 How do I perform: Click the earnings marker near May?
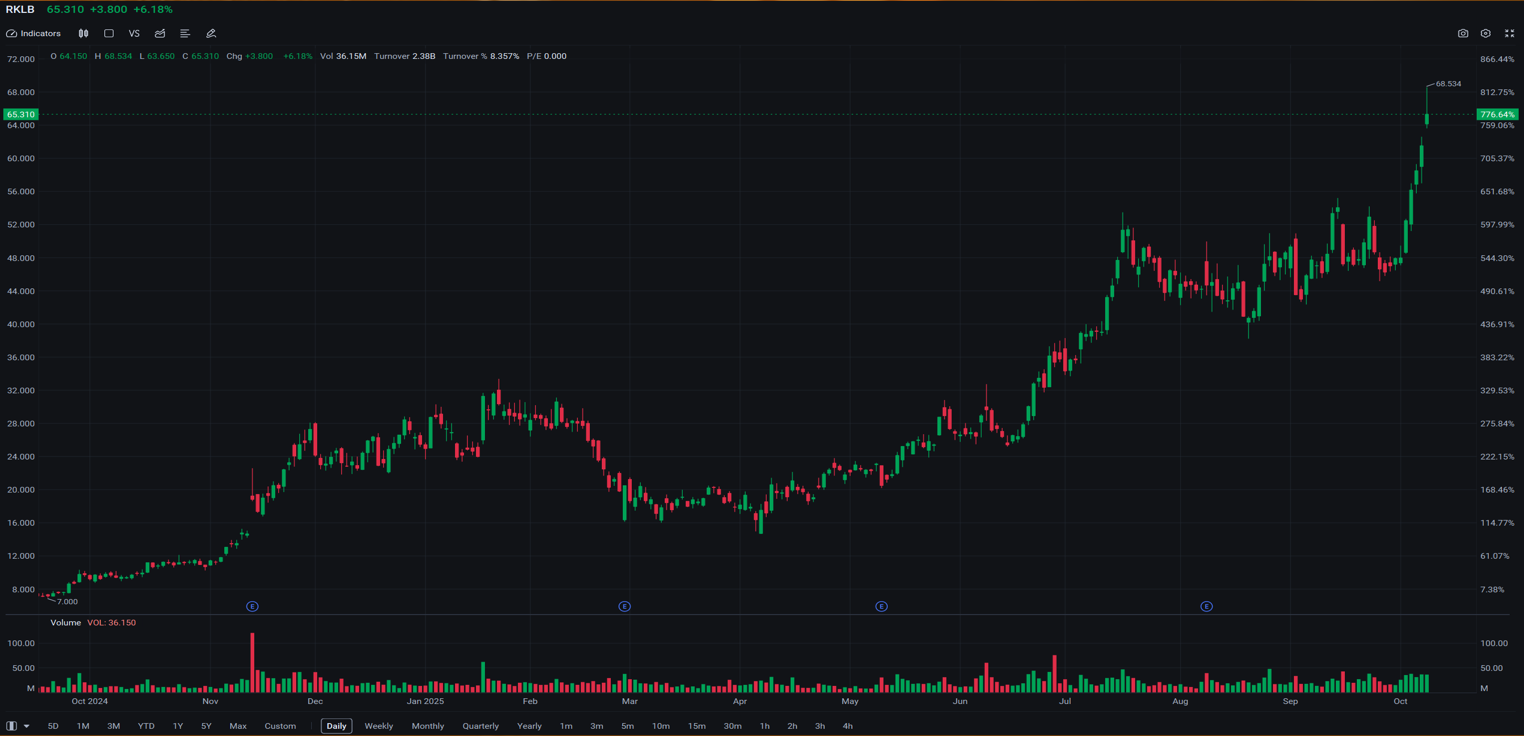tap(881, 607)
